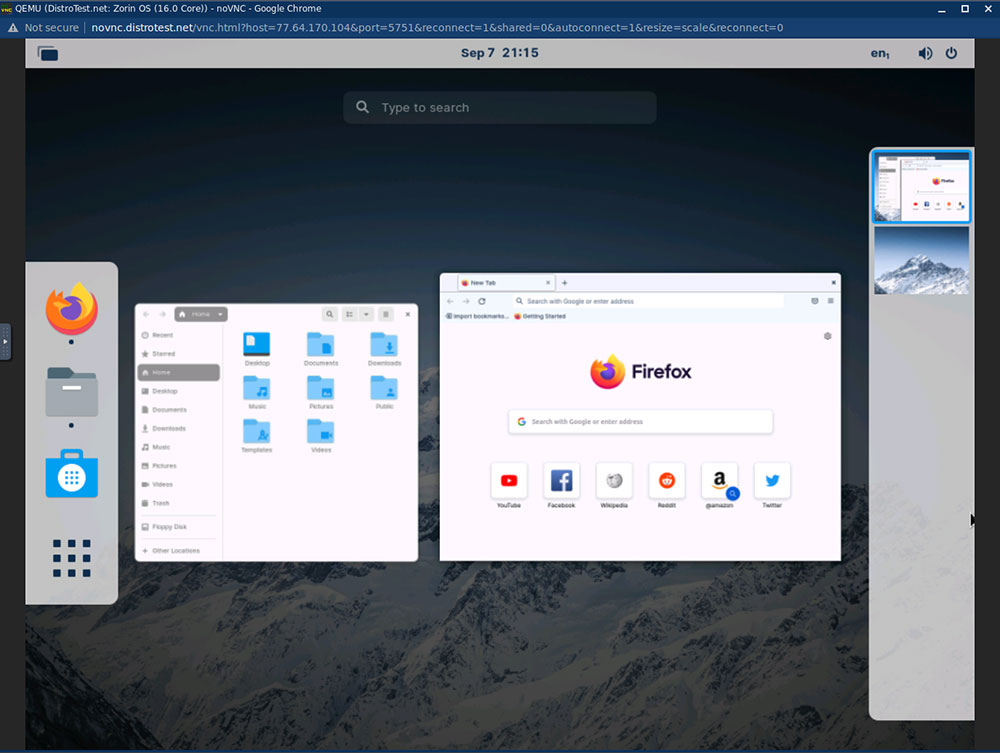Click the speaker icon in the top bar
Viewport: 1000px width, 753px height.
click(x=925, y=53)
